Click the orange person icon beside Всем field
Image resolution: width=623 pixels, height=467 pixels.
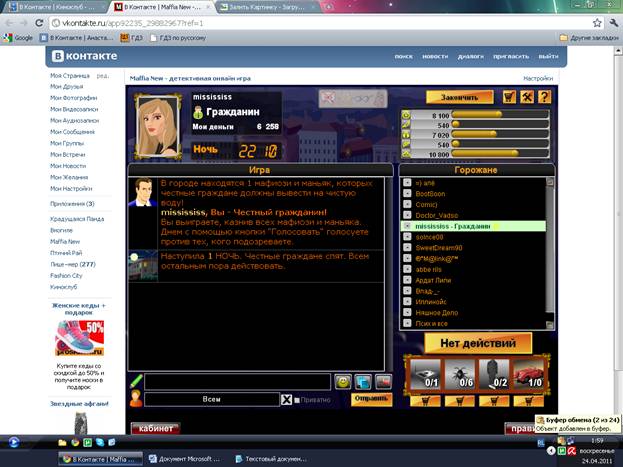click(136, 399)
